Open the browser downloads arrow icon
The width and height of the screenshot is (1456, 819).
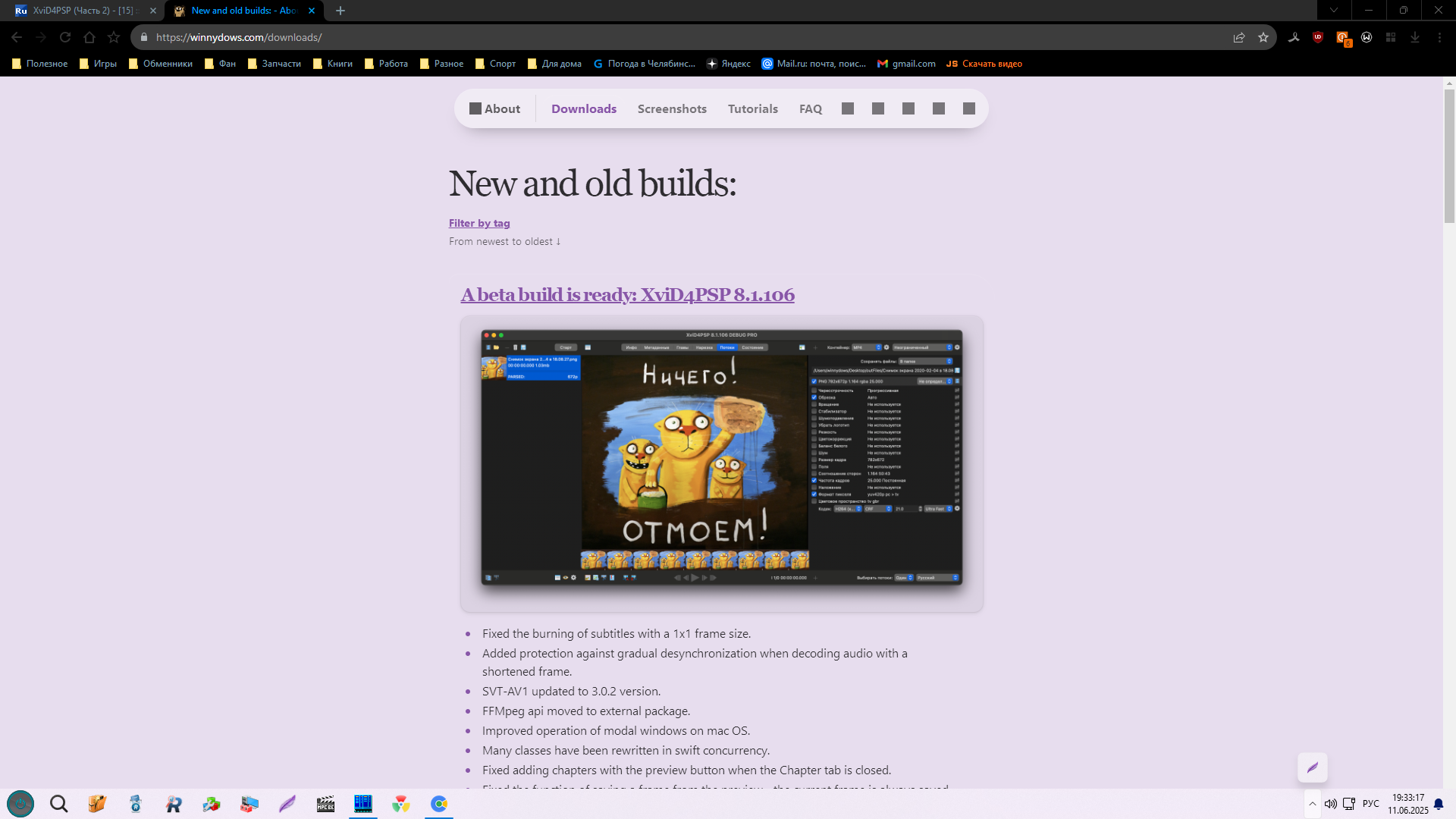[1415, 37]
